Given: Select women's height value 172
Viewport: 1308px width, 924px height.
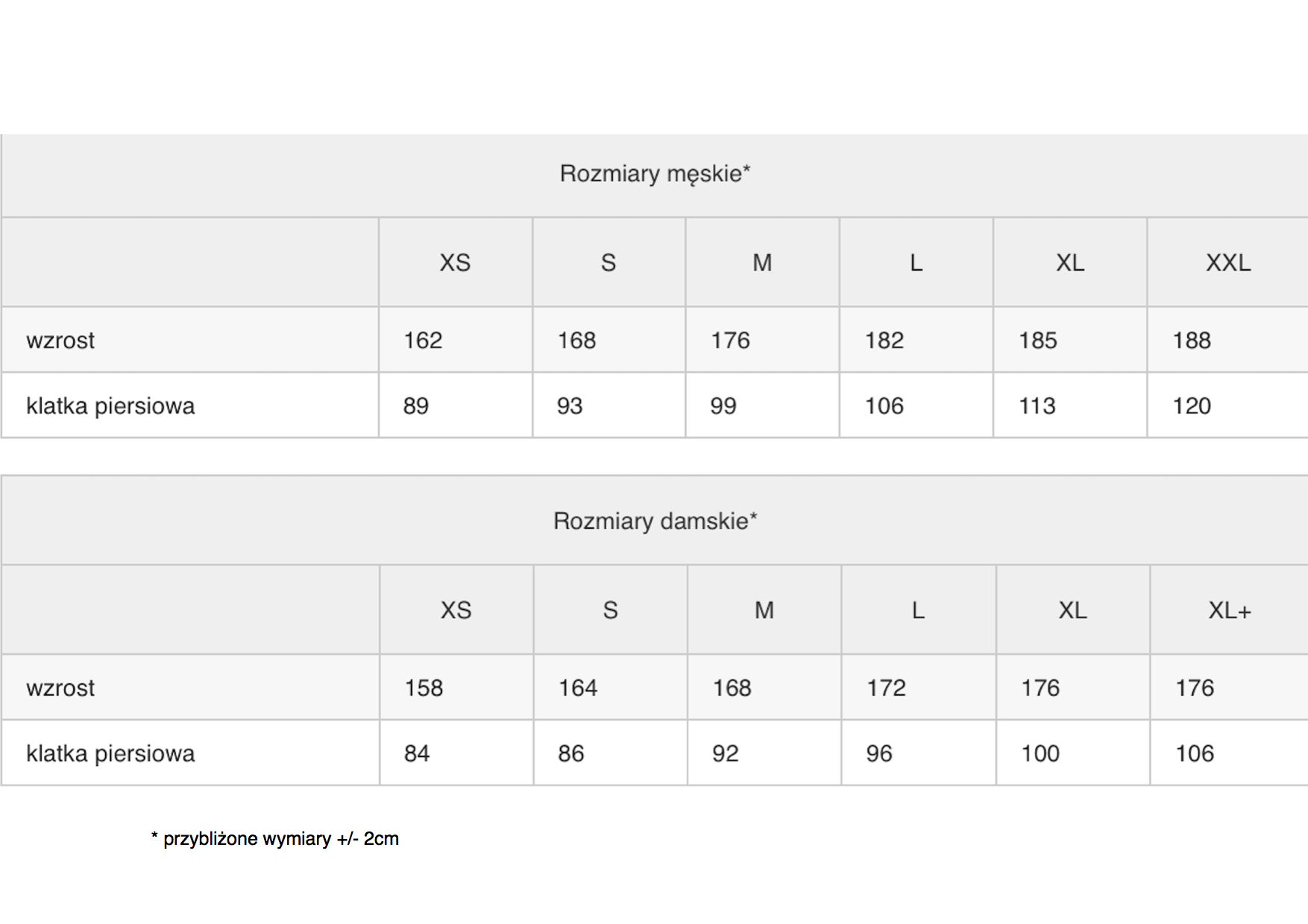Looking at the screenshot, I should coord(886,688).
